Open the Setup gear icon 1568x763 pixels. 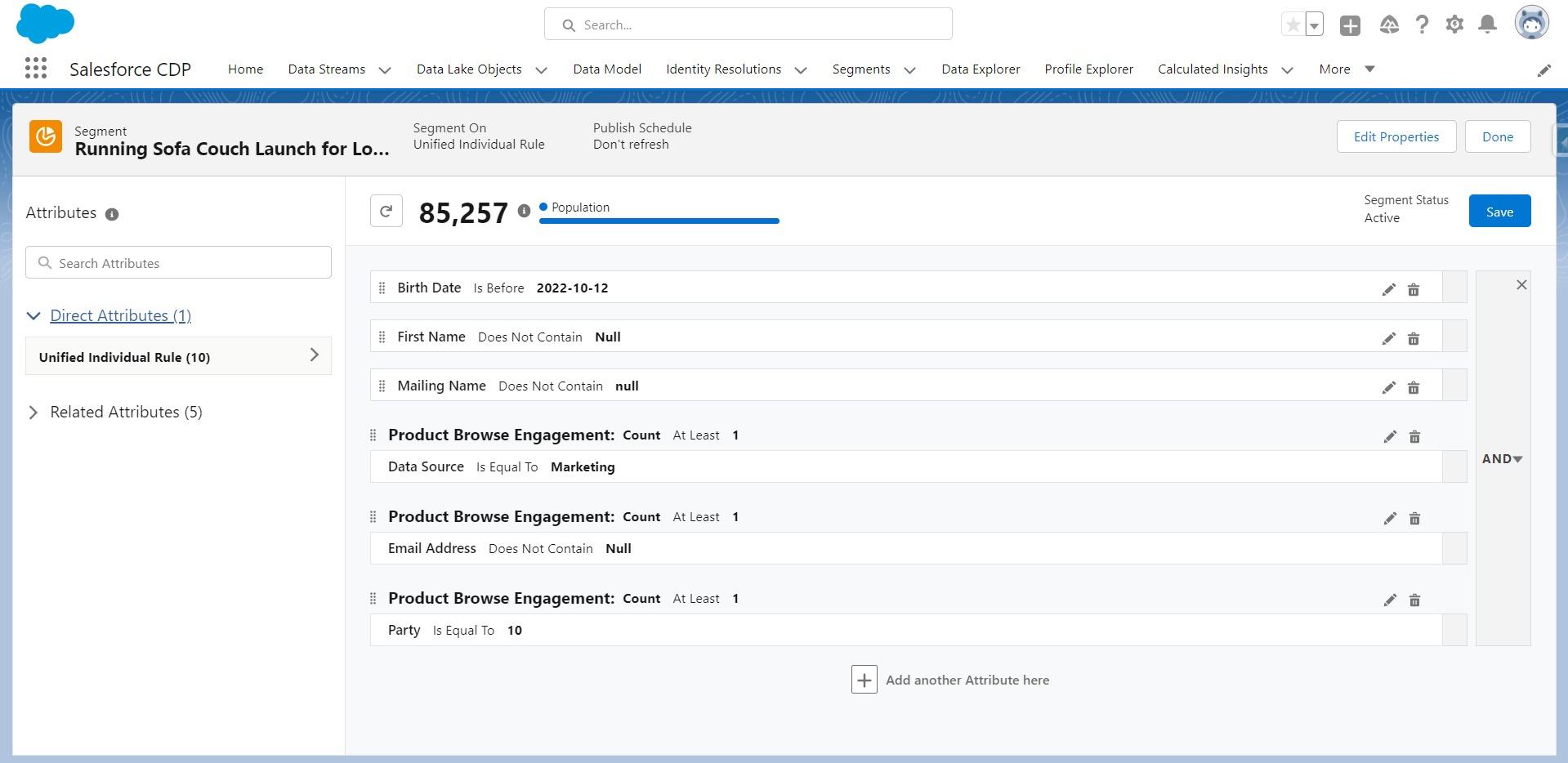tap(1454, 25)
